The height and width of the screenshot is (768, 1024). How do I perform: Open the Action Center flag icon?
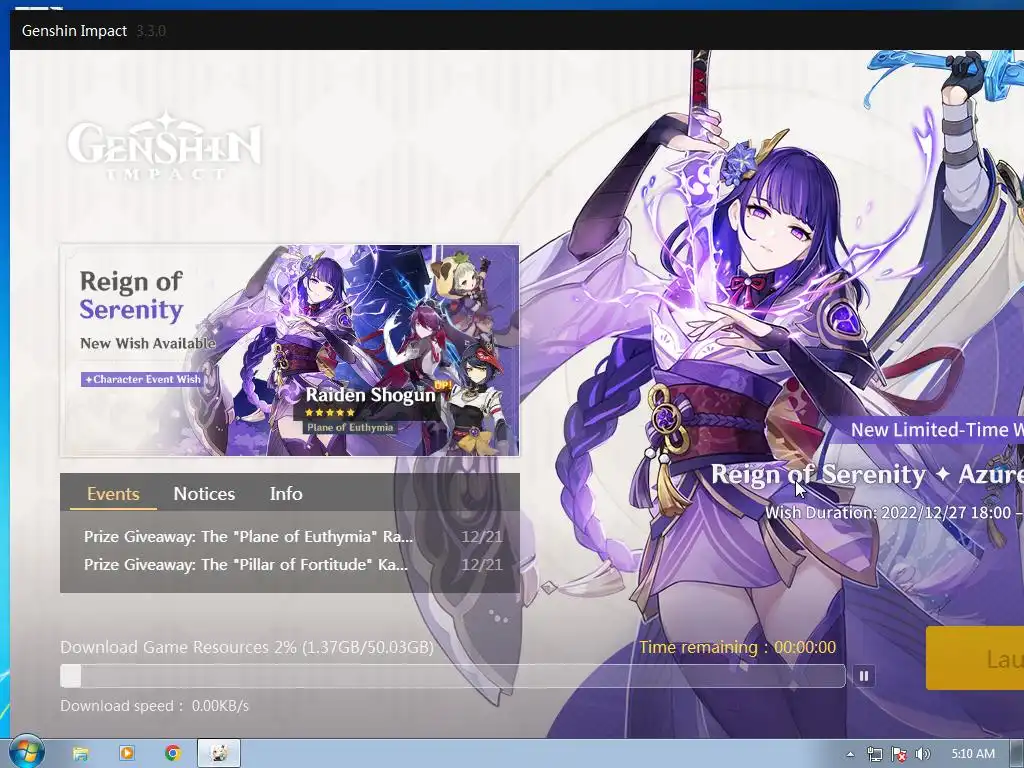click(x=899, y=754)
